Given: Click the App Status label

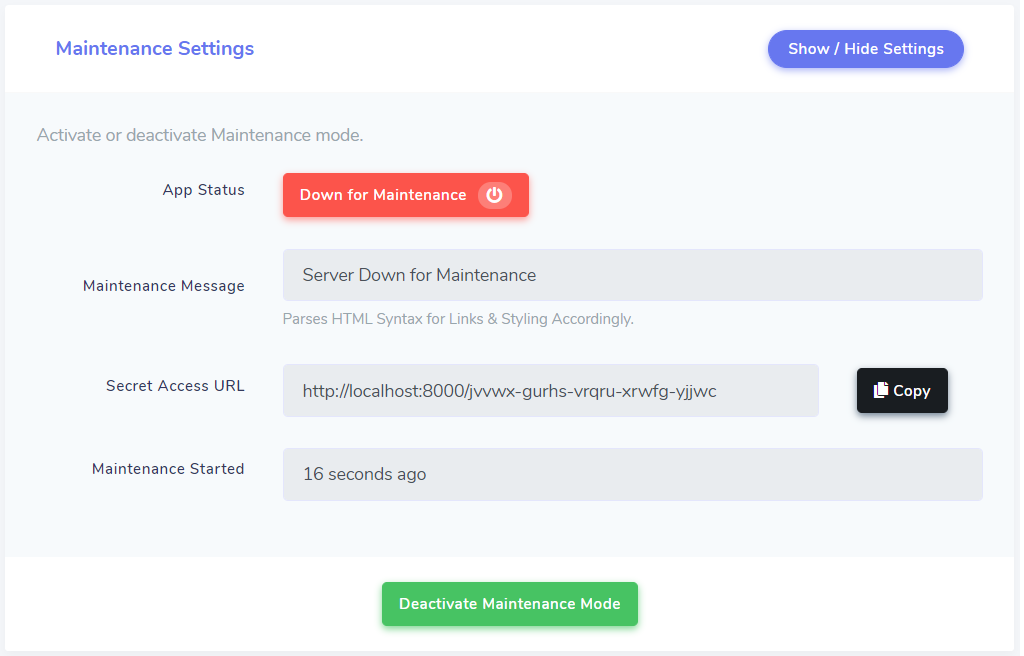Looking at the screenshot, I should click(204, 189).
